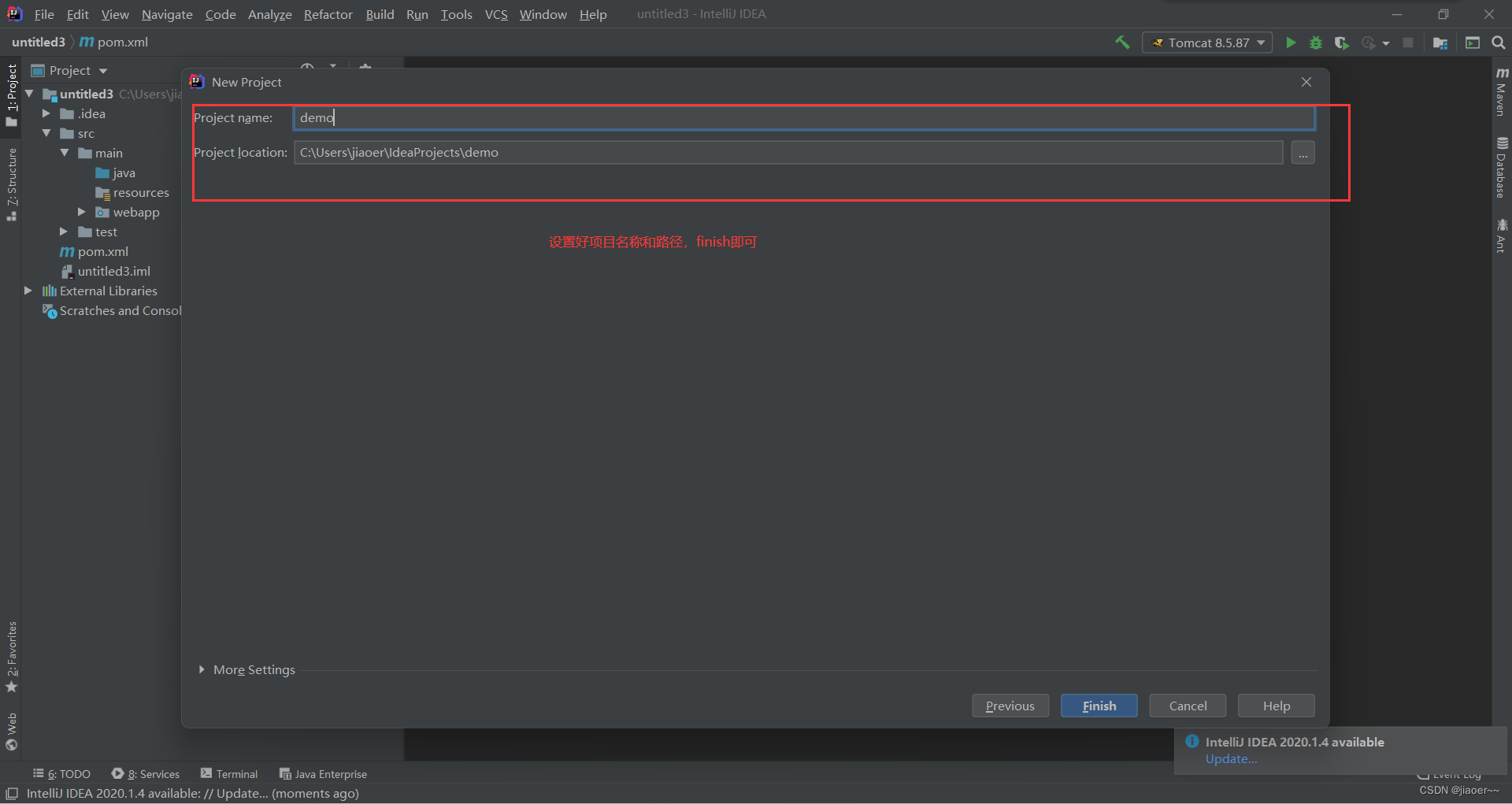Click the browse '...' location button
Screen dimensions: 1512x804
(x=1303, y=153)
